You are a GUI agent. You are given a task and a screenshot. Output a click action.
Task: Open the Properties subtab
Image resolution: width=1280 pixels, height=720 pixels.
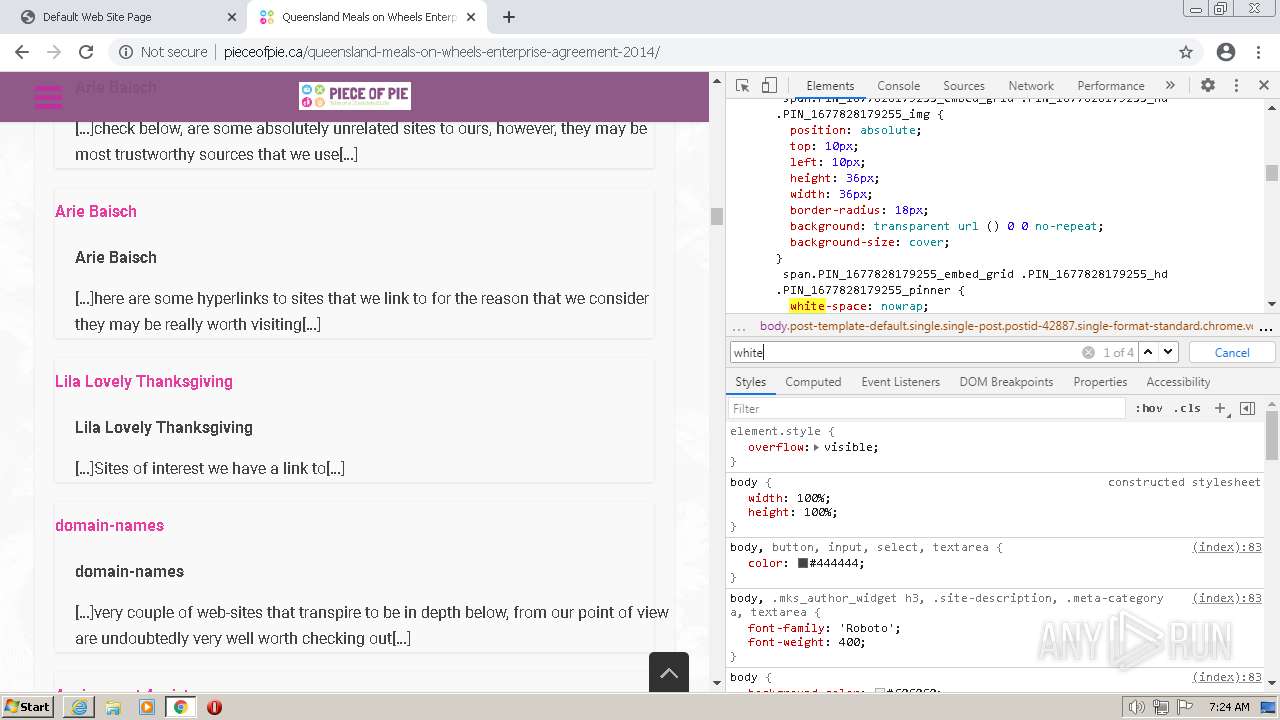click(1100, 382)
